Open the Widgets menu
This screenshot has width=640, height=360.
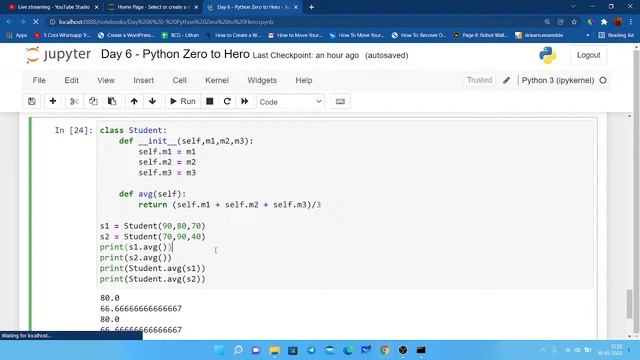click(262, 80)
